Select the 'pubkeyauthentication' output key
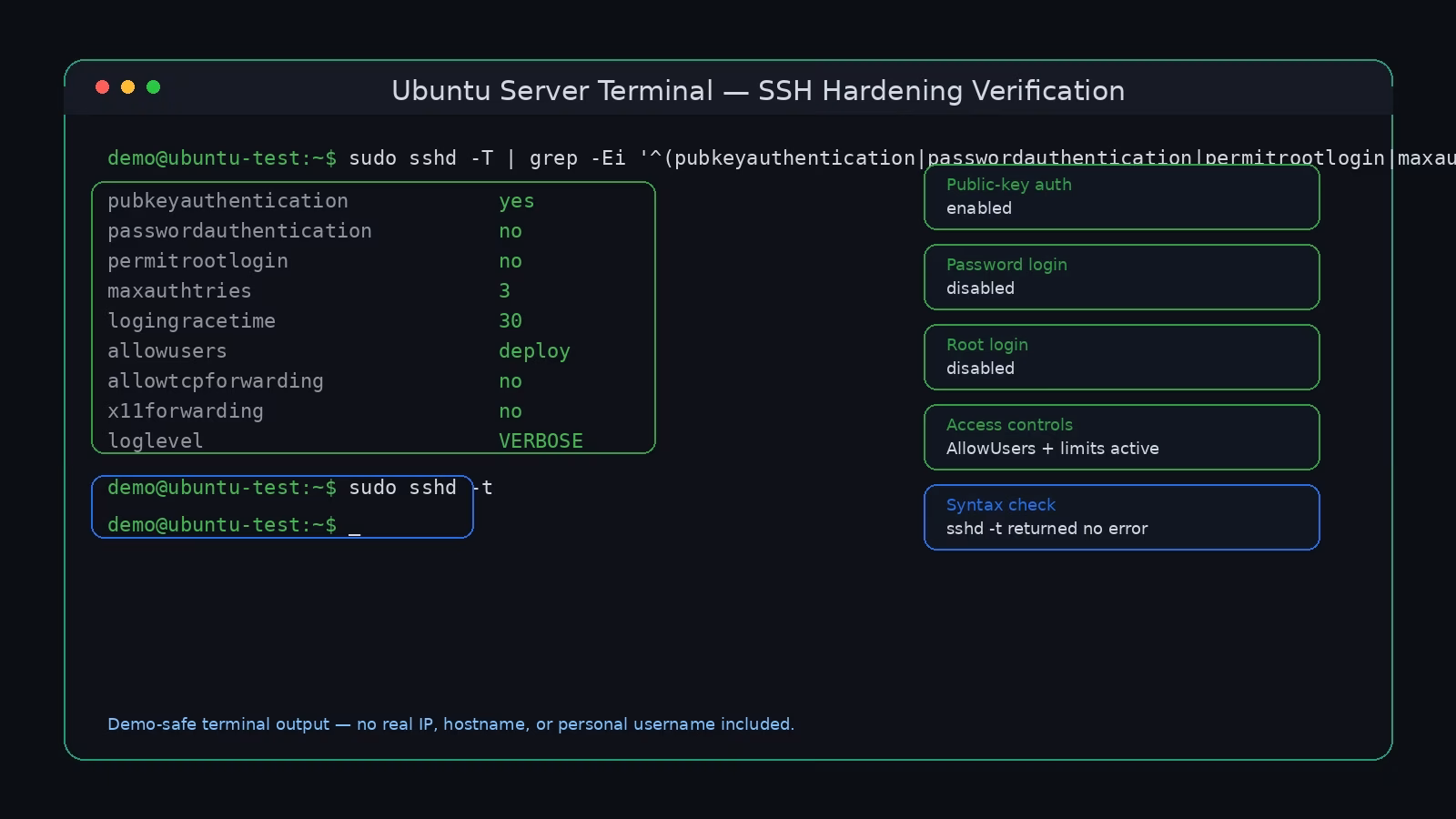 coord(227,201)
